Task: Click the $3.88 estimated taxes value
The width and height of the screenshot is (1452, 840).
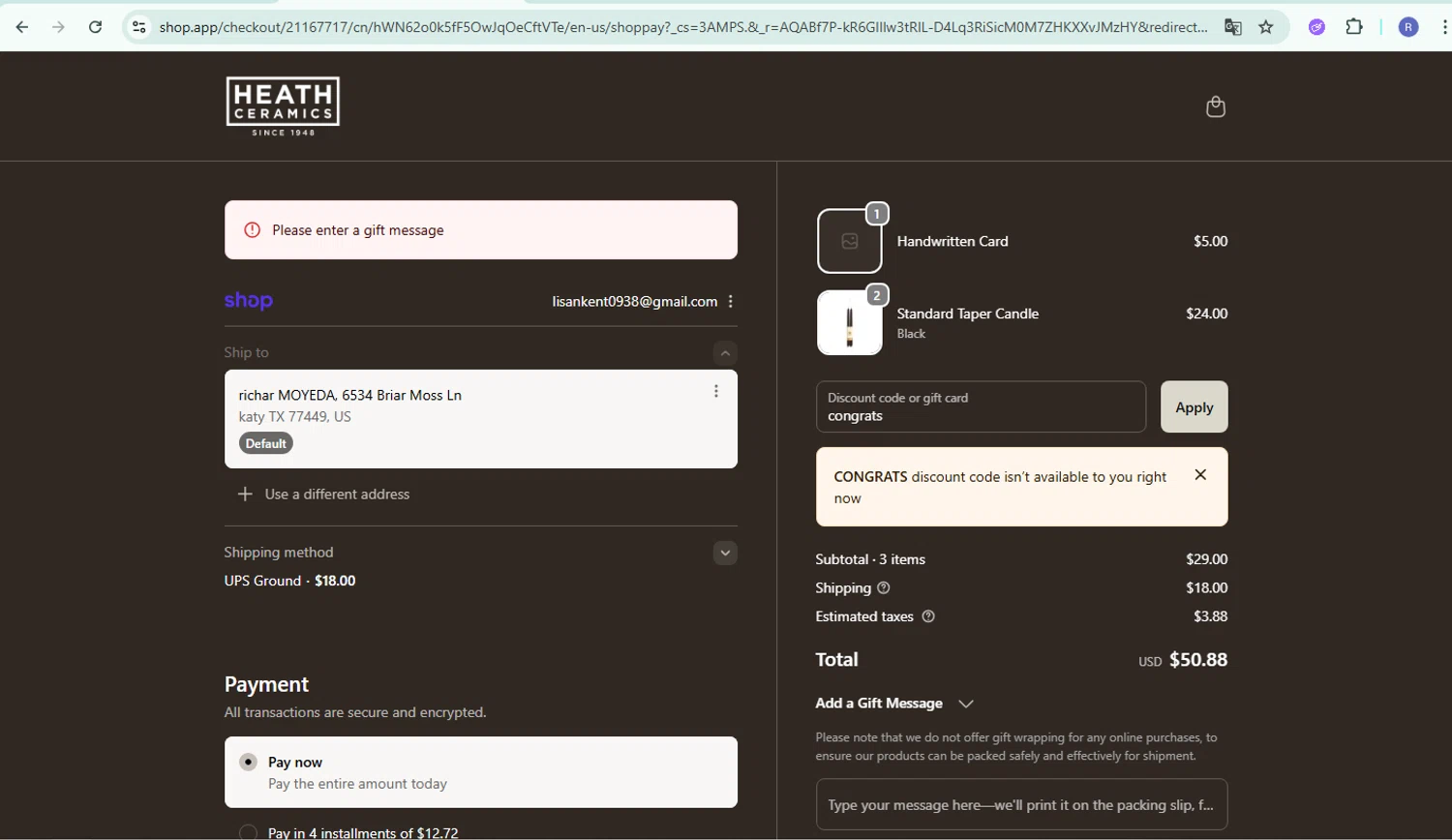Action: (1210, 616)
